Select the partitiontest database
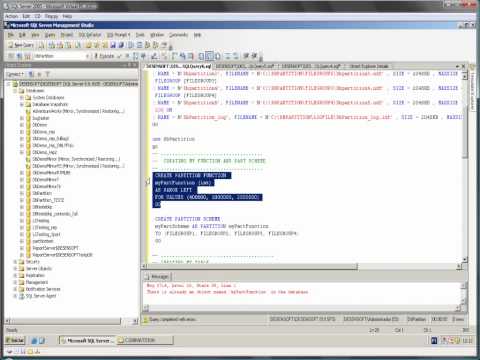This screenshot has height=360, width=480. point(43,241)
